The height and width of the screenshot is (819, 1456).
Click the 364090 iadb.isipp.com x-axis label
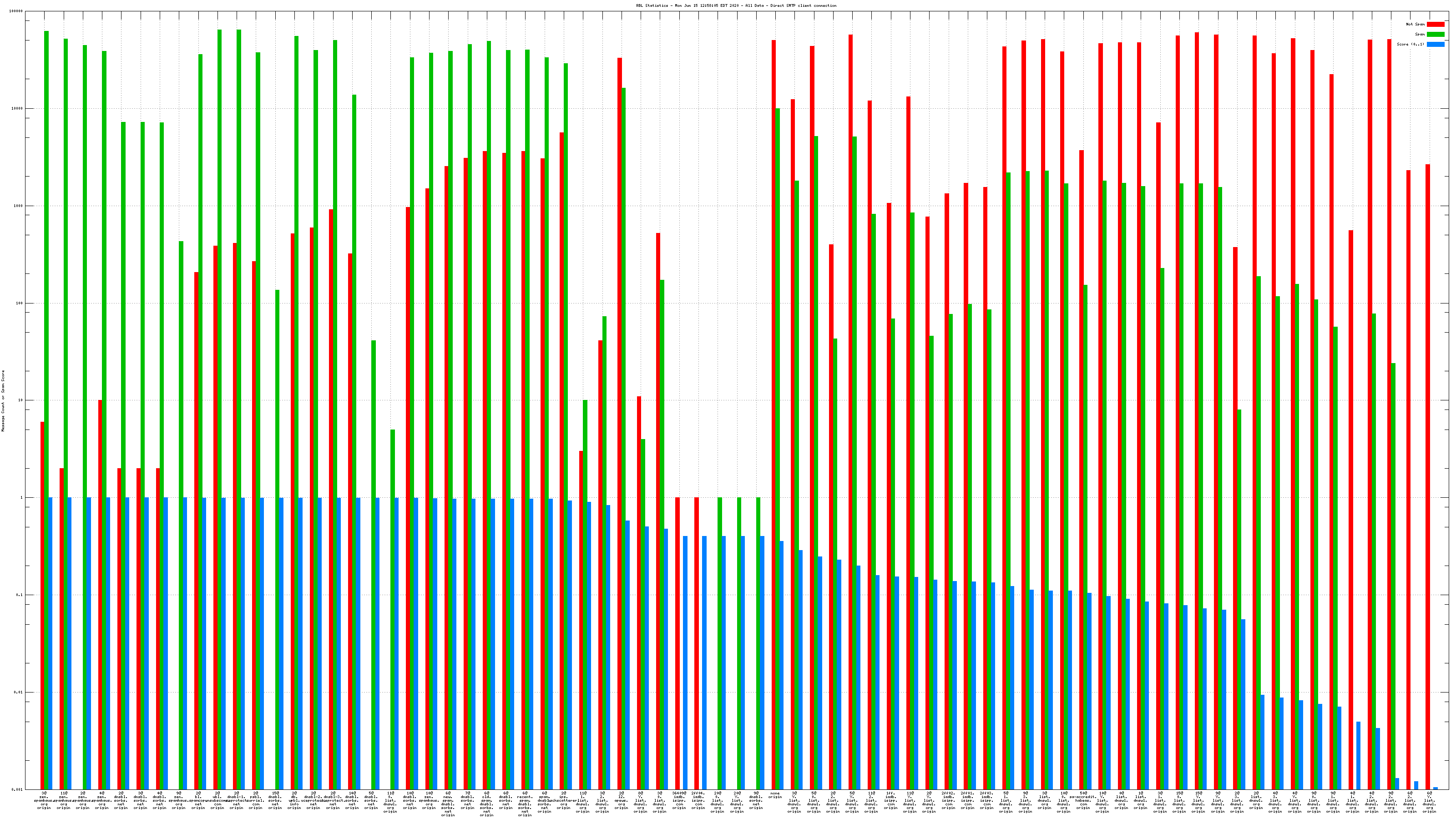point(679,800)
